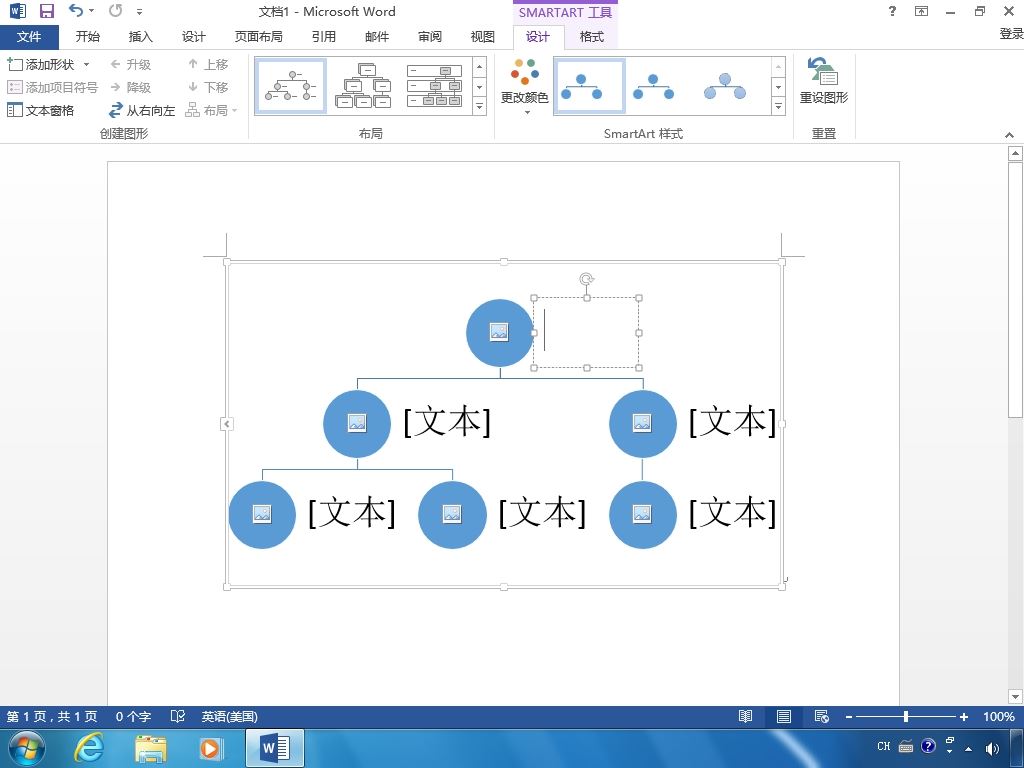Open the 文件 tab
This screenshot has height=768, width=1024.
tap(29, 37)
